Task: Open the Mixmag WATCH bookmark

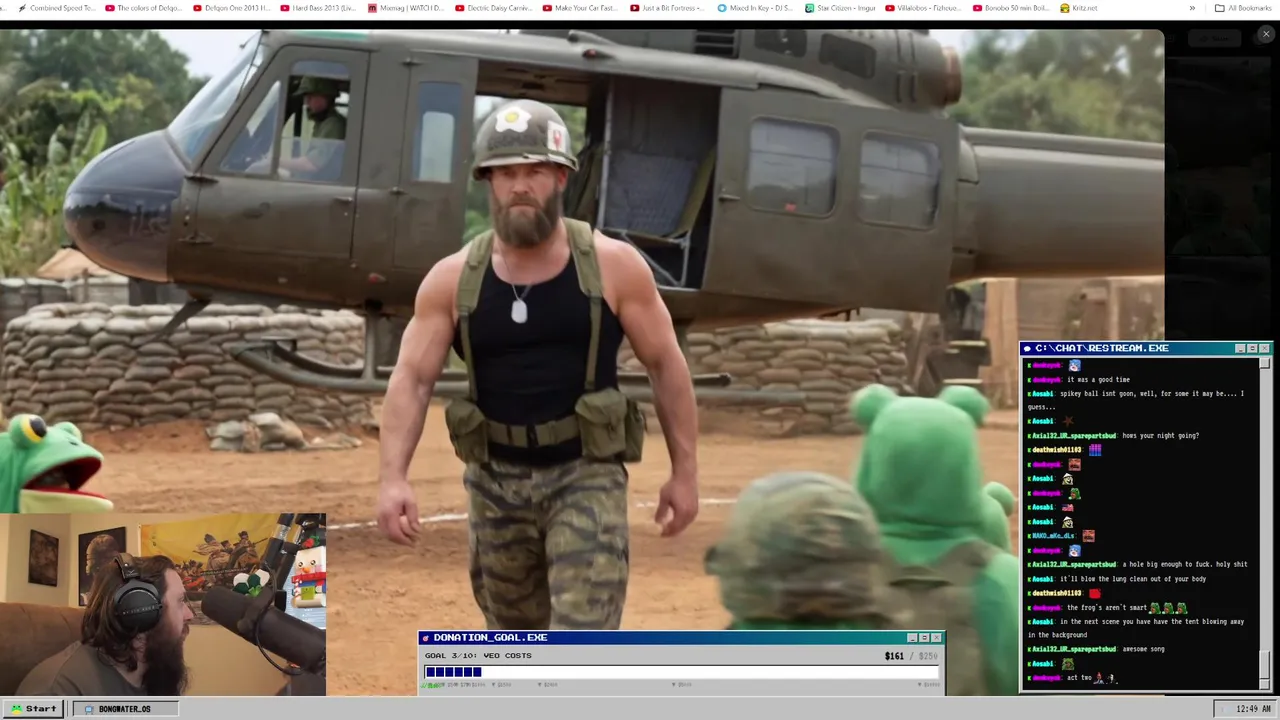Action: [x=406, y=8]
